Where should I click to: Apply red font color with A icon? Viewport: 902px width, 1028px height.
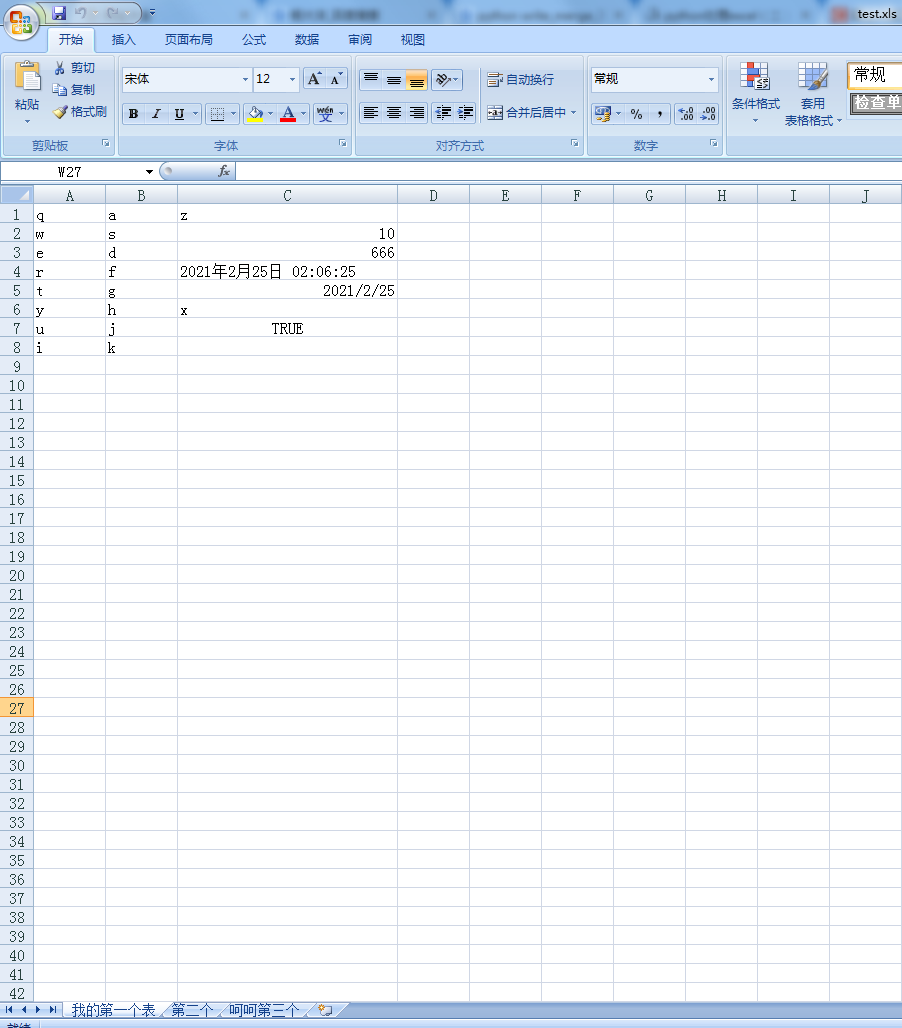click(x=288, y=113)
